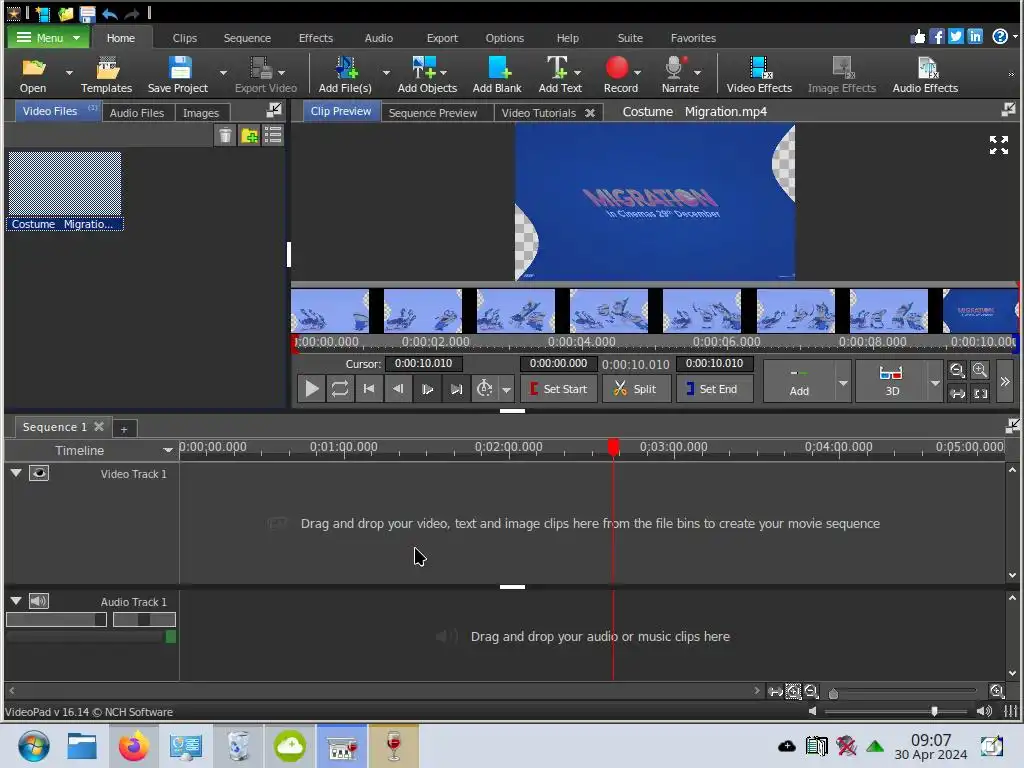The image size is (1024, 768).
Task: Collapse Audio Track 1
Action: coord(16,601)
